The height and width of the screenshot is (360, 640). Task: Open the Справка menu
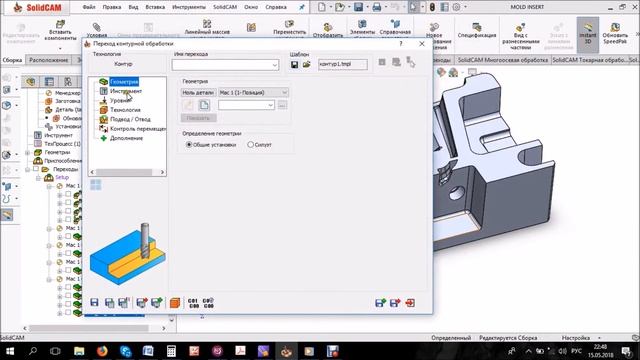click(x=276, y=7)
